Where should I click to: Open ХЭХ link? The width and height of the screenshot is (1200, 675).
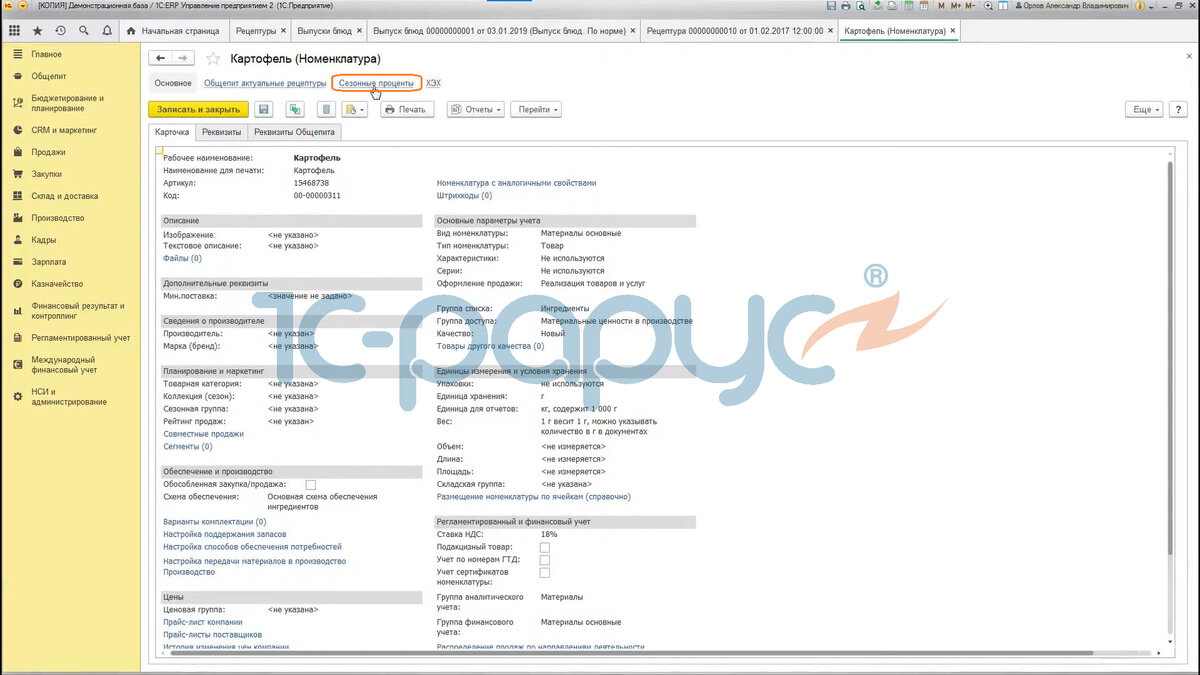pyautogui.click(x=433, y=83)
